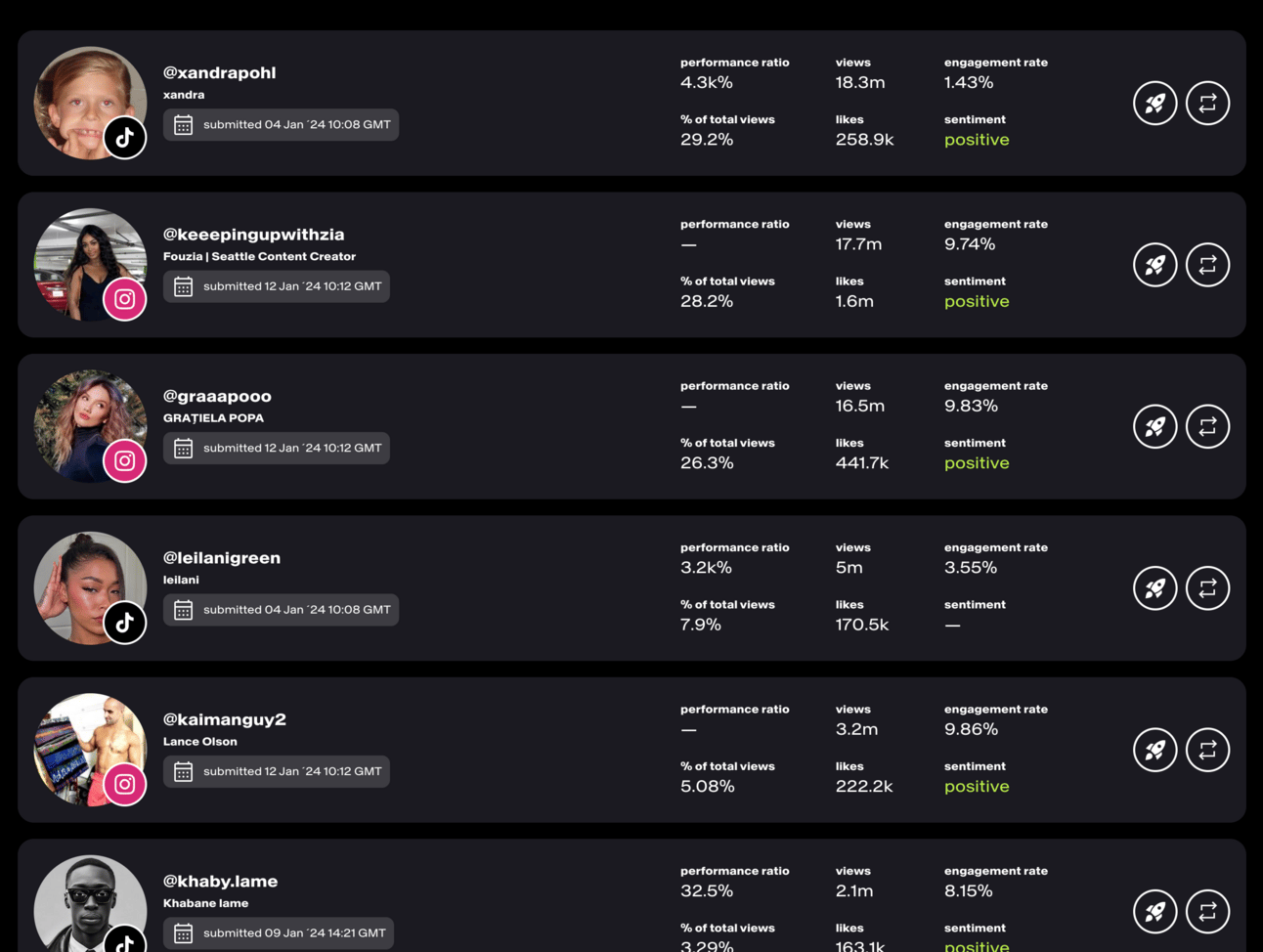The height and width of the screenshot is (952, 1263).
Task: Click the @kaimanguy2 handle text
Action: point(224,719)
